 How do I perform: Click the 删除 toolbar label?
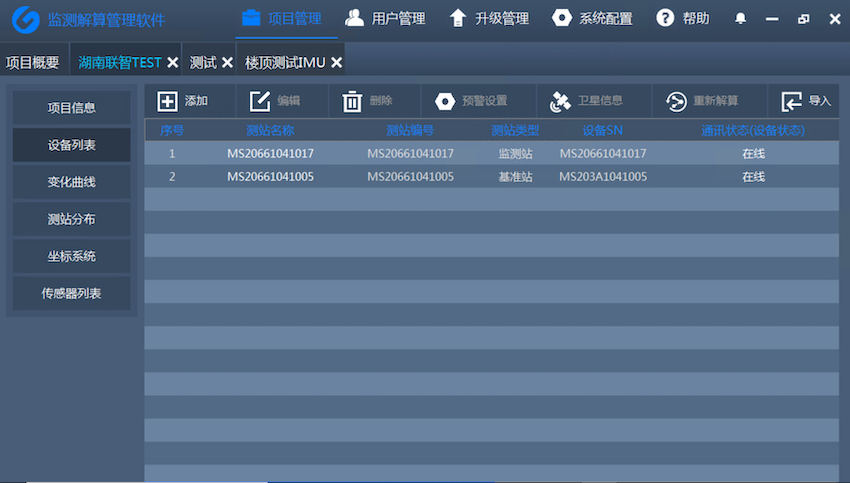click(381, 101)
